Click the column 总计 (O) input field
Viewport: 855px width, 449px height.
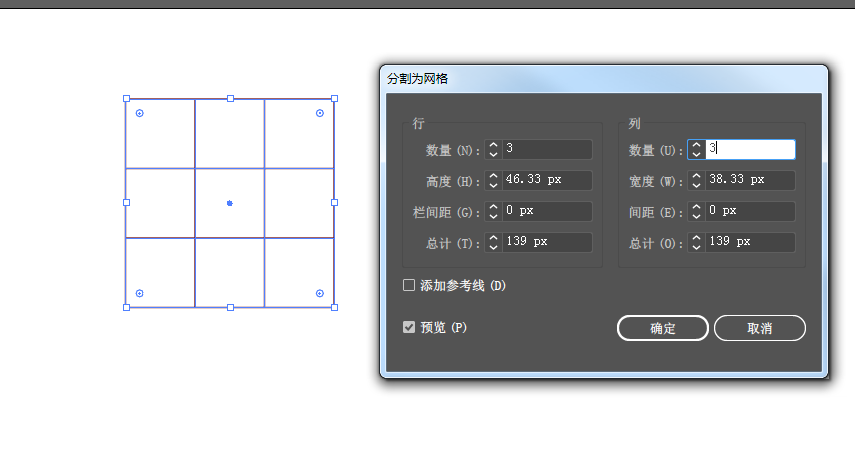(750, 242)
